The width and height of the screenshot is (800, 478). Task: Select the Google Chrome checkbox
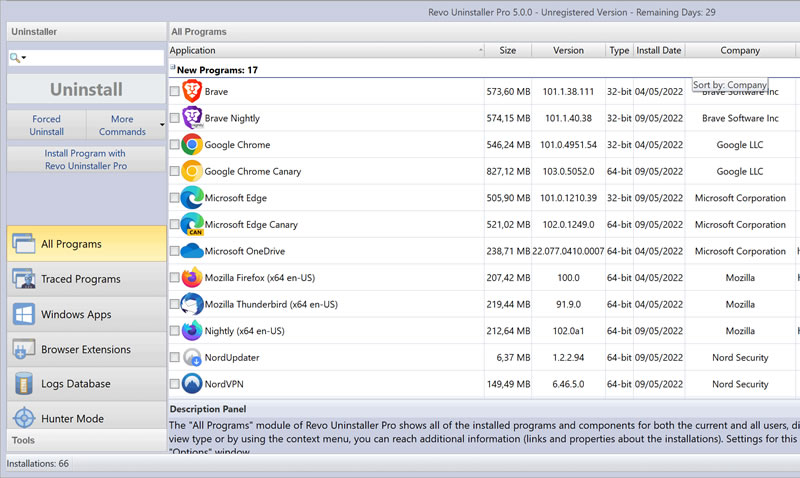click(x=174, y=145)
